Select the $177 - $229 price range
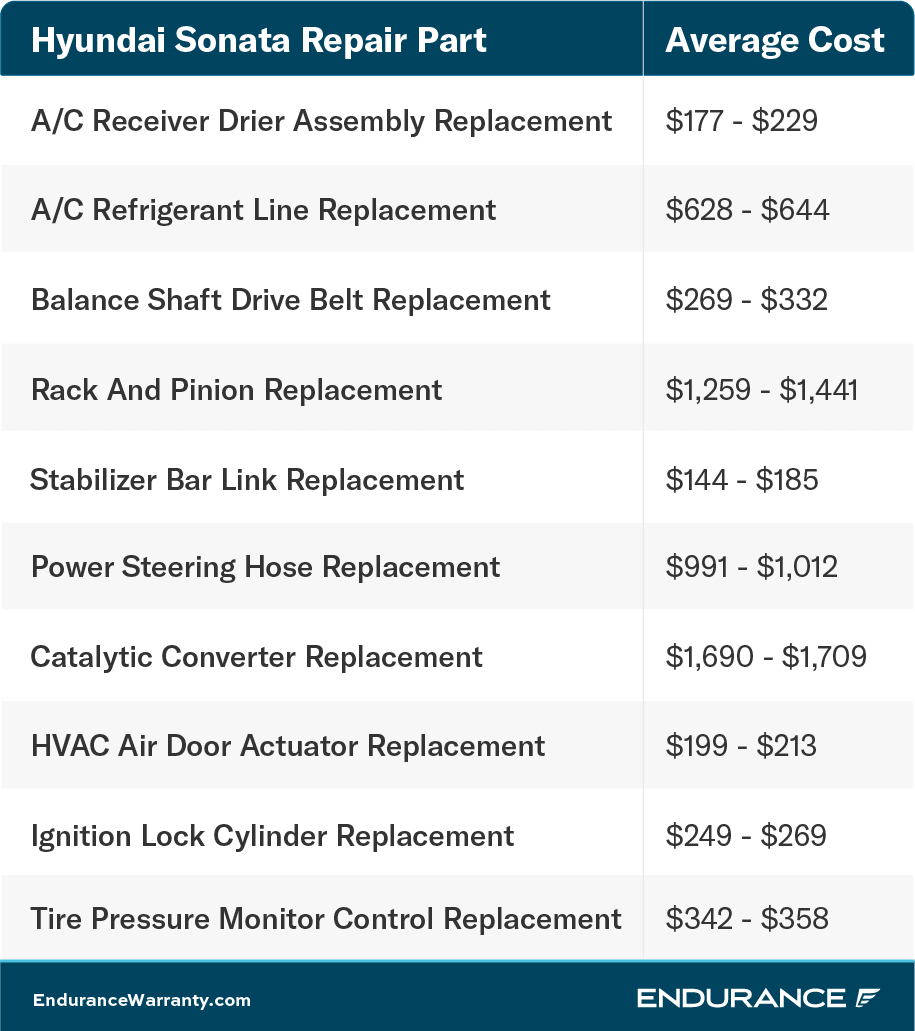 [x=741, y=121]
